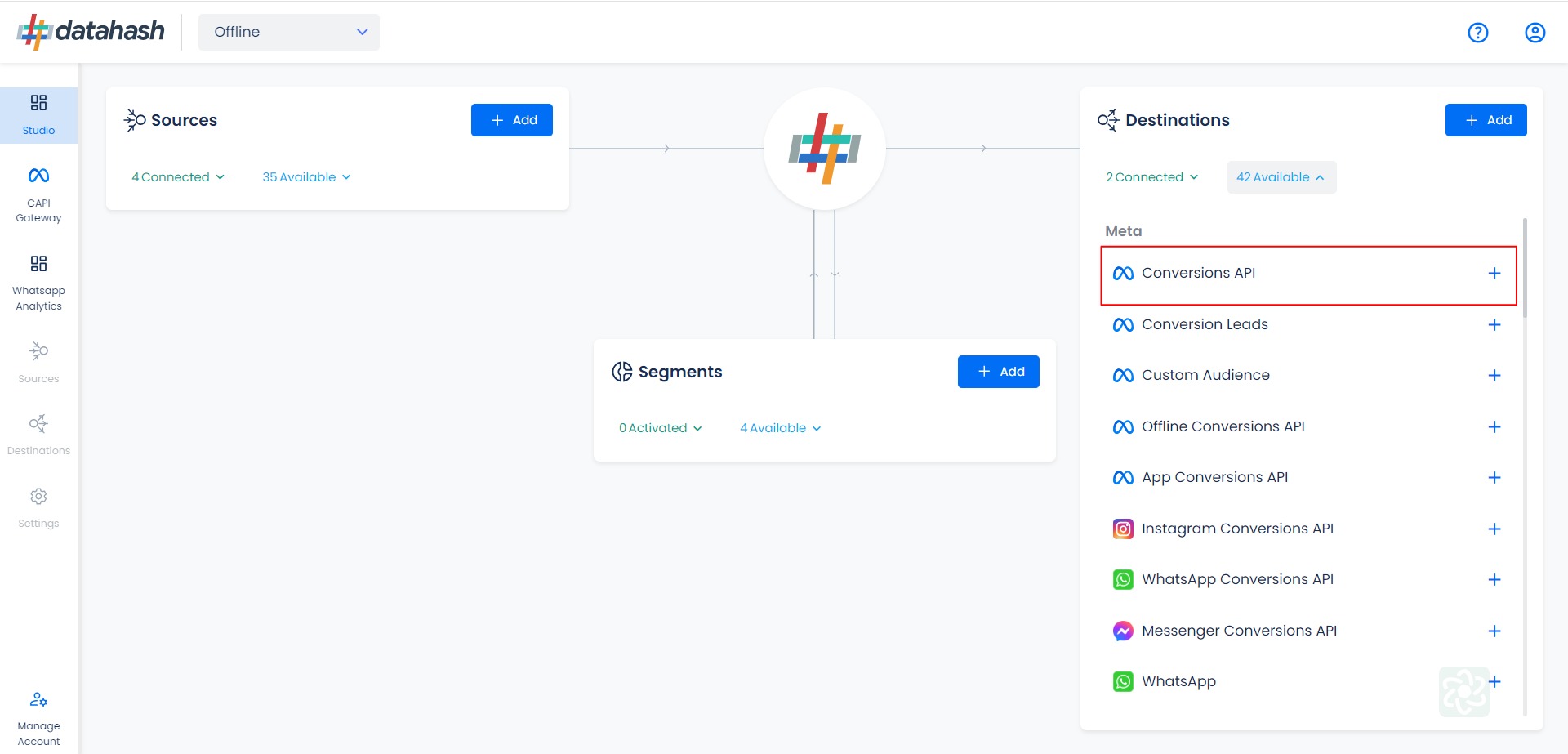Expand 0 Activated segments
Viewport: 1568px width, 754px height.
pyautogui.click(x=660, y=428)
